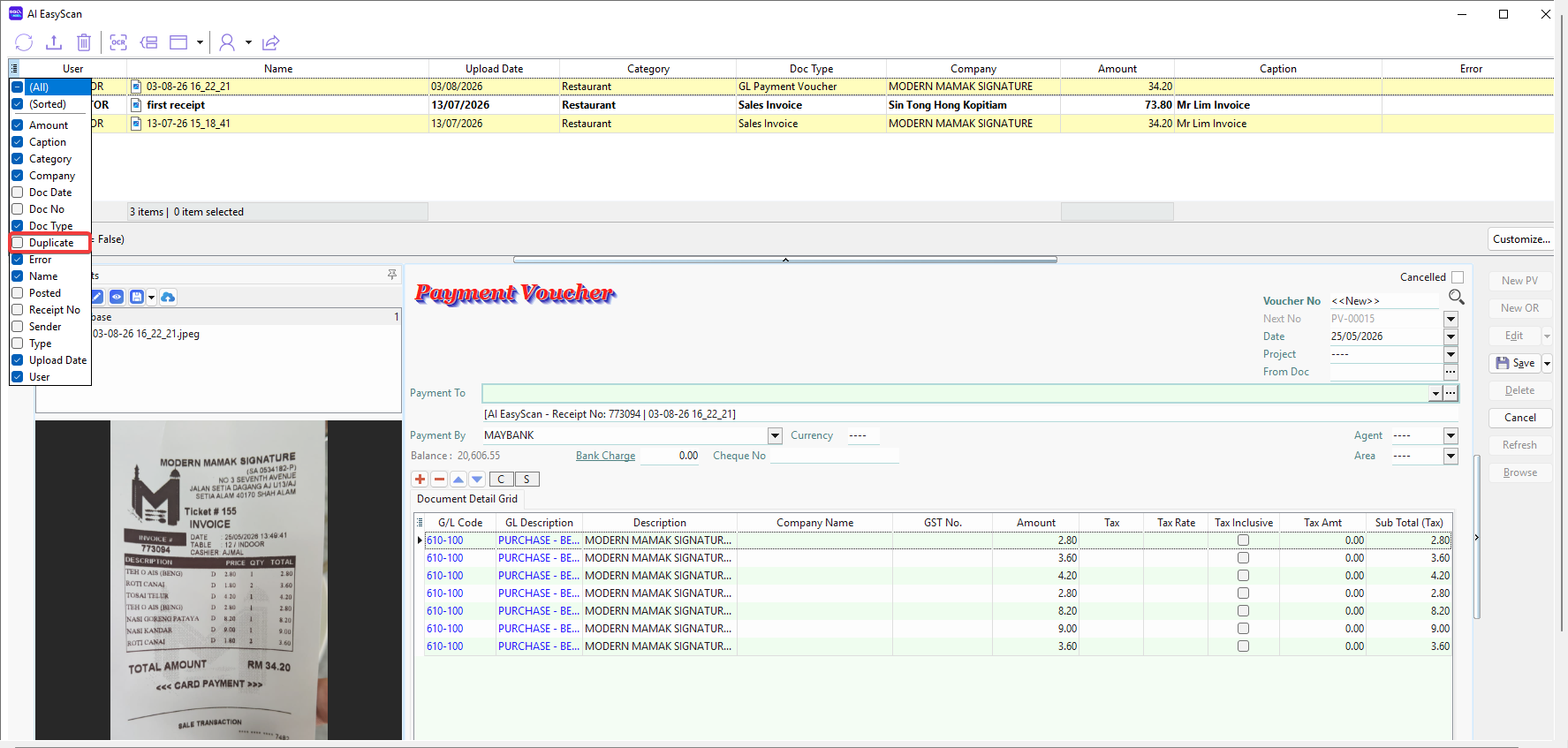Click the blue eye preview attachment icon
The image size is (1568, 748).
coord(117,297)
